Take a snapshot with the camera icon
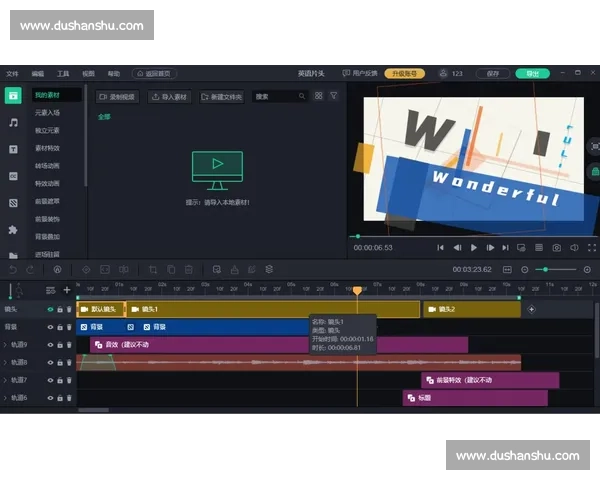 [x=556, y=247]
